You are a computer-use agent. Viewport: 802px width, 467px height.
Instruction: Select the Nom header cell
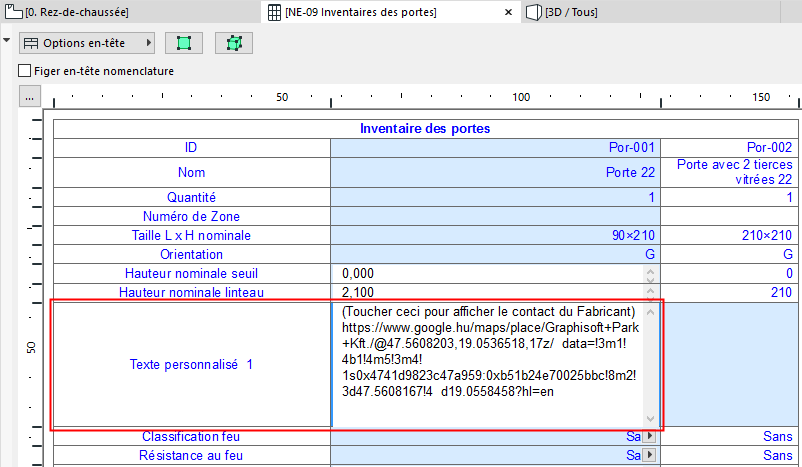(192, 172)
